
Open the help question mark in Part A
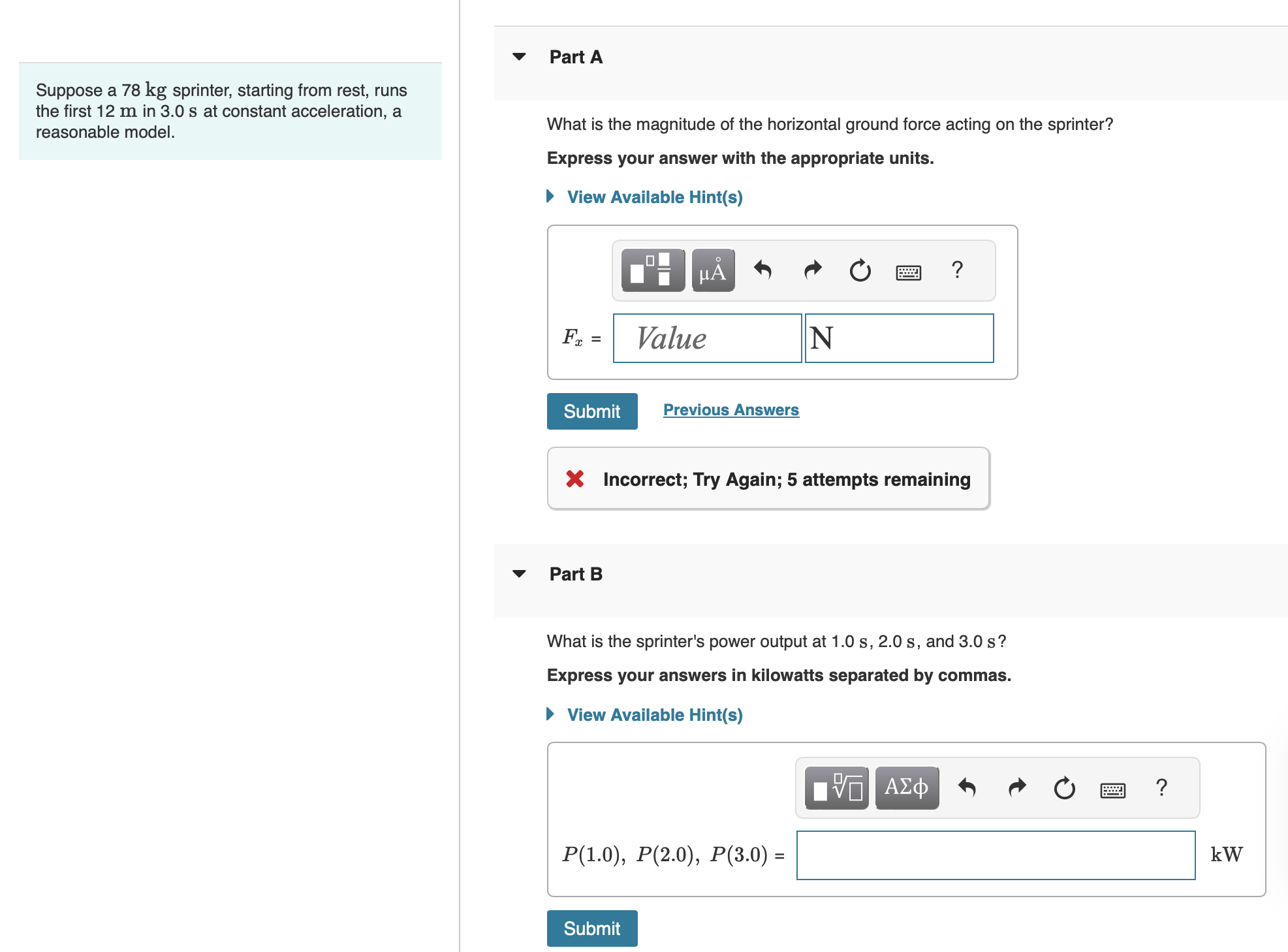tap(957, 270)
